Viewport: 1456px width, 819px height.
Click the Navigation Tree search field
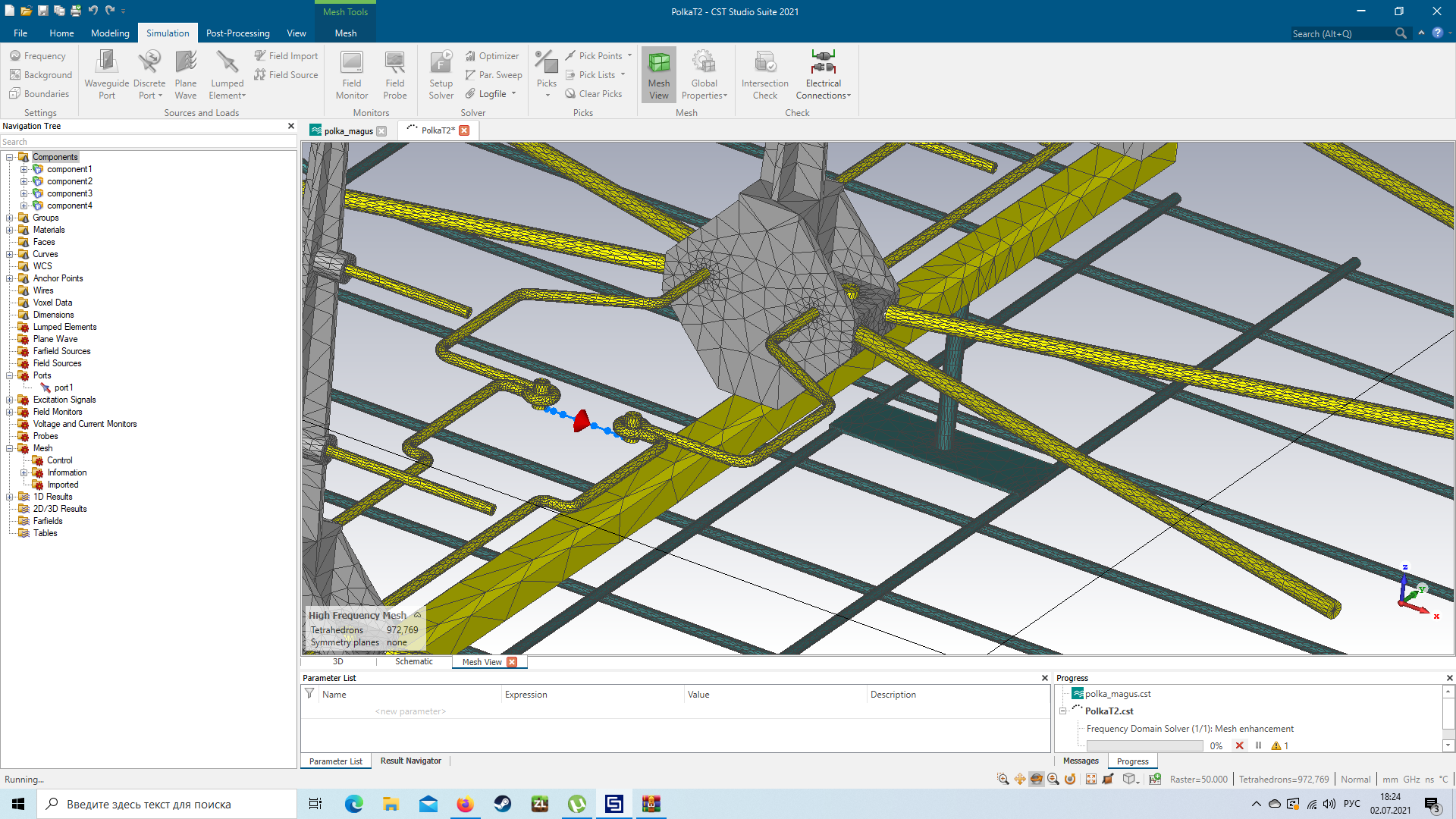tap(148, 142)
